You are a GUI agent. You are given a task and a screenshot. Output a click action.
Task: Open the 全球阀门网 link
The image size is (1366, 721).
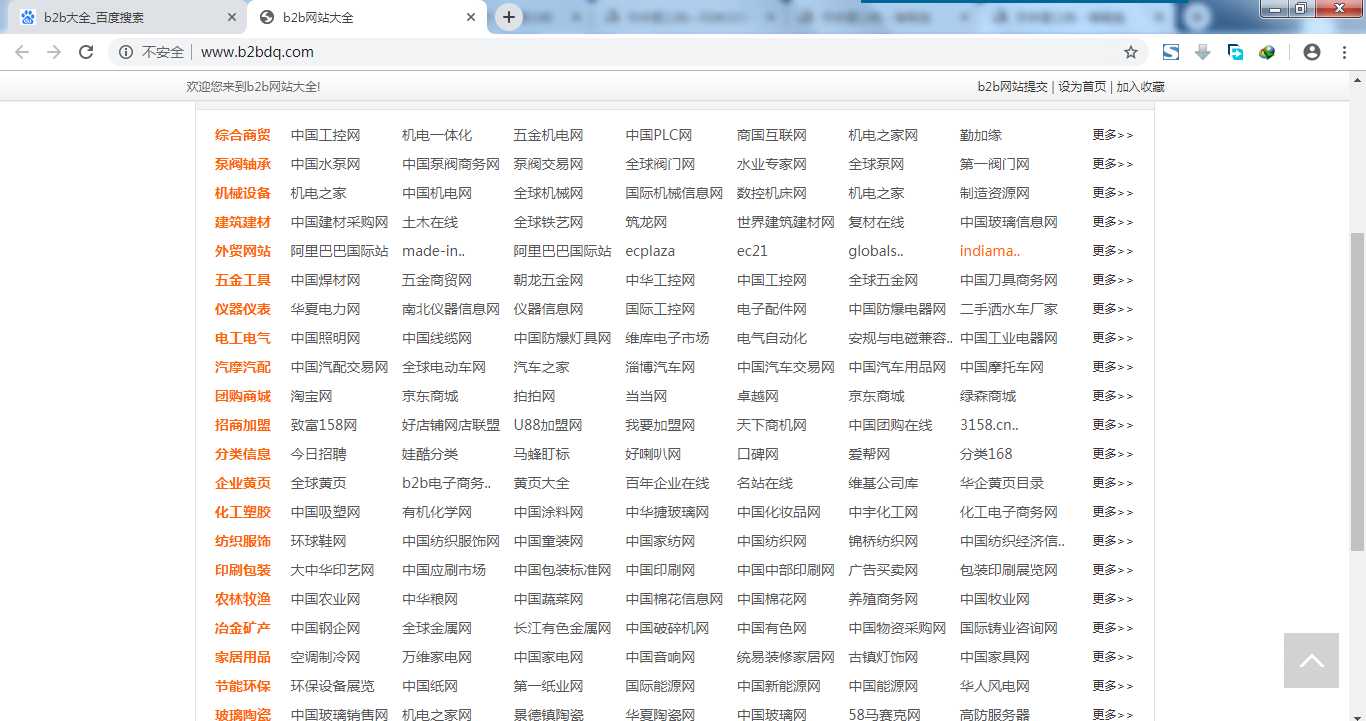pyautogui.click(x=660, y=164)
